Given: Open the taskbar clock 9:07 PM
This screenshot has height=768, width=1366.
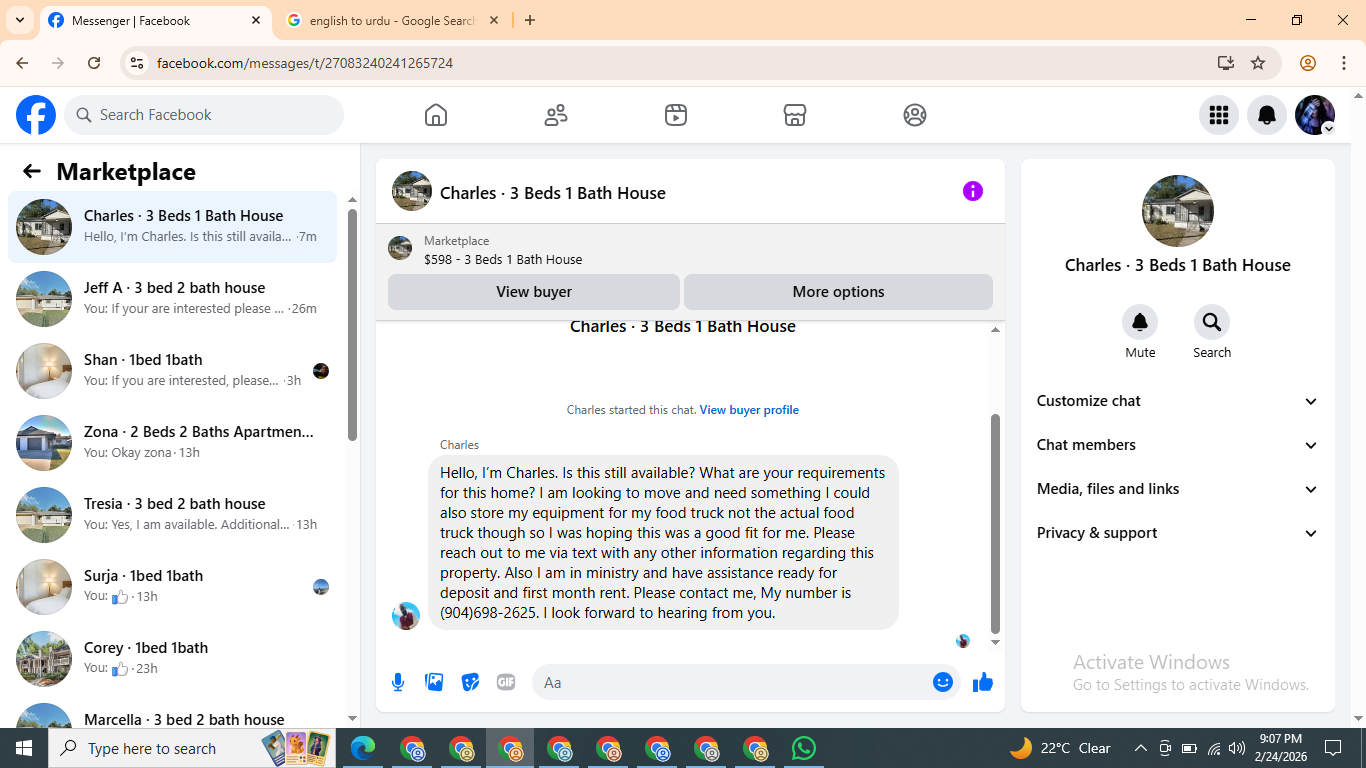Looking at the screenshot, I should click(x=1280, y=748).
